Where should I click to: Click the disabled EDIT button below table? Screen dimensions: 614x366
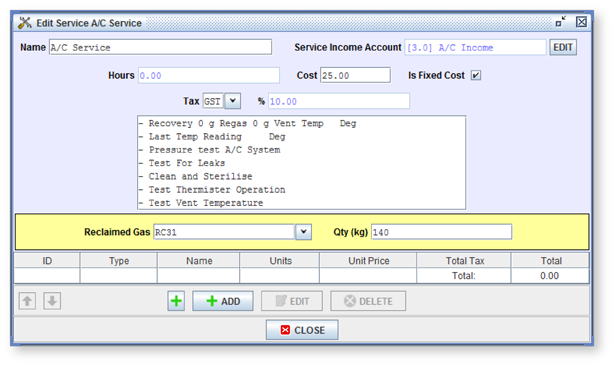[x=292, y=301]
